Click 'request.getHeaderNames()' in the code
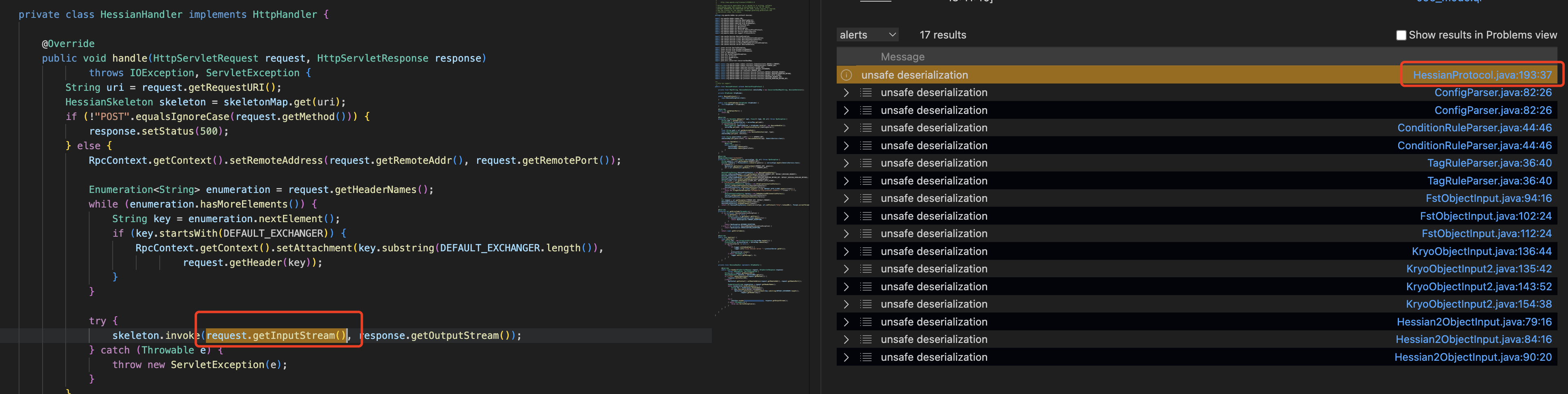The image size is (1568, 394). point(358,190)
